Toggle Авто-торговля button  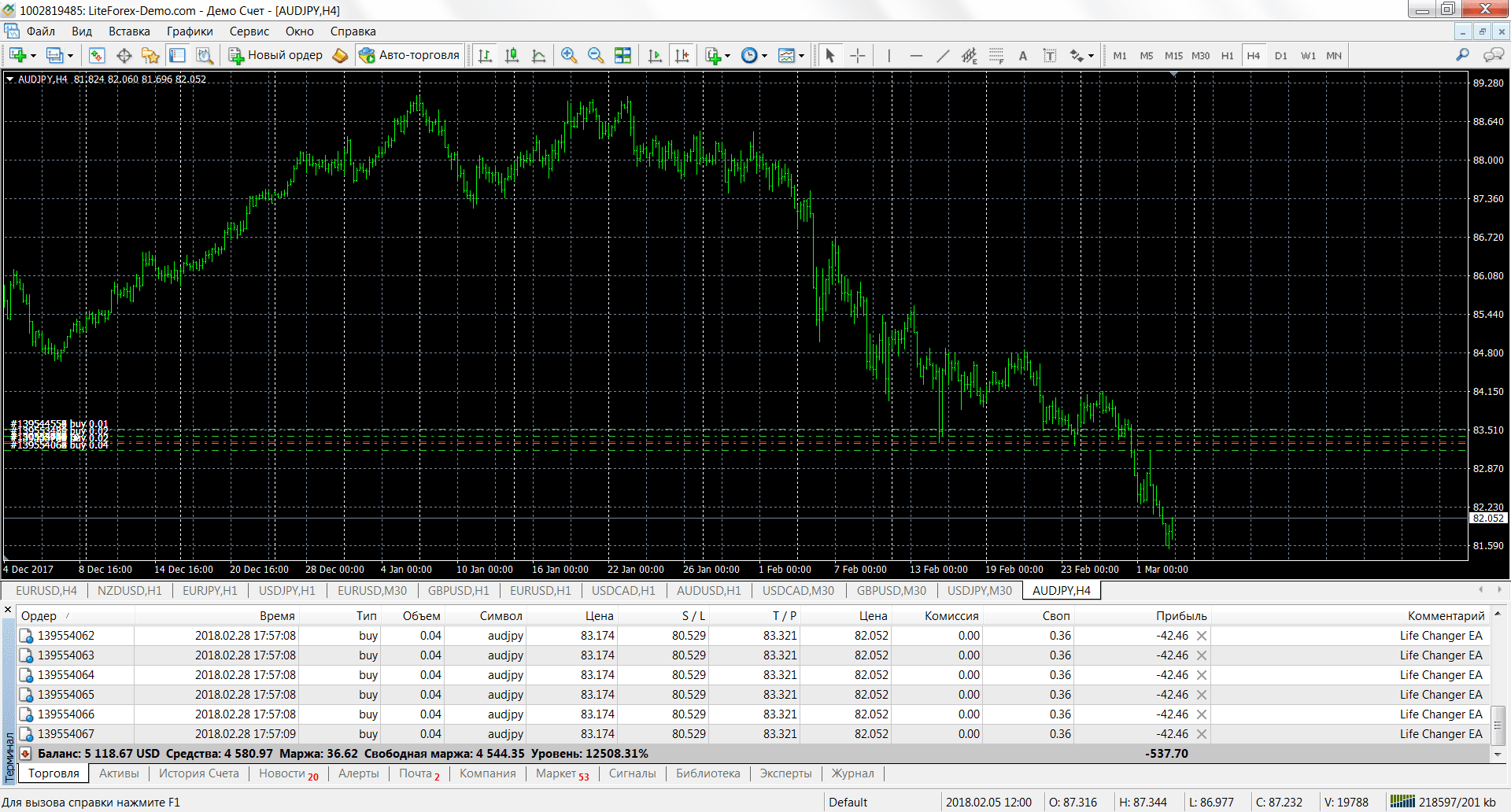pyautogui.click(x=409, y=55)
